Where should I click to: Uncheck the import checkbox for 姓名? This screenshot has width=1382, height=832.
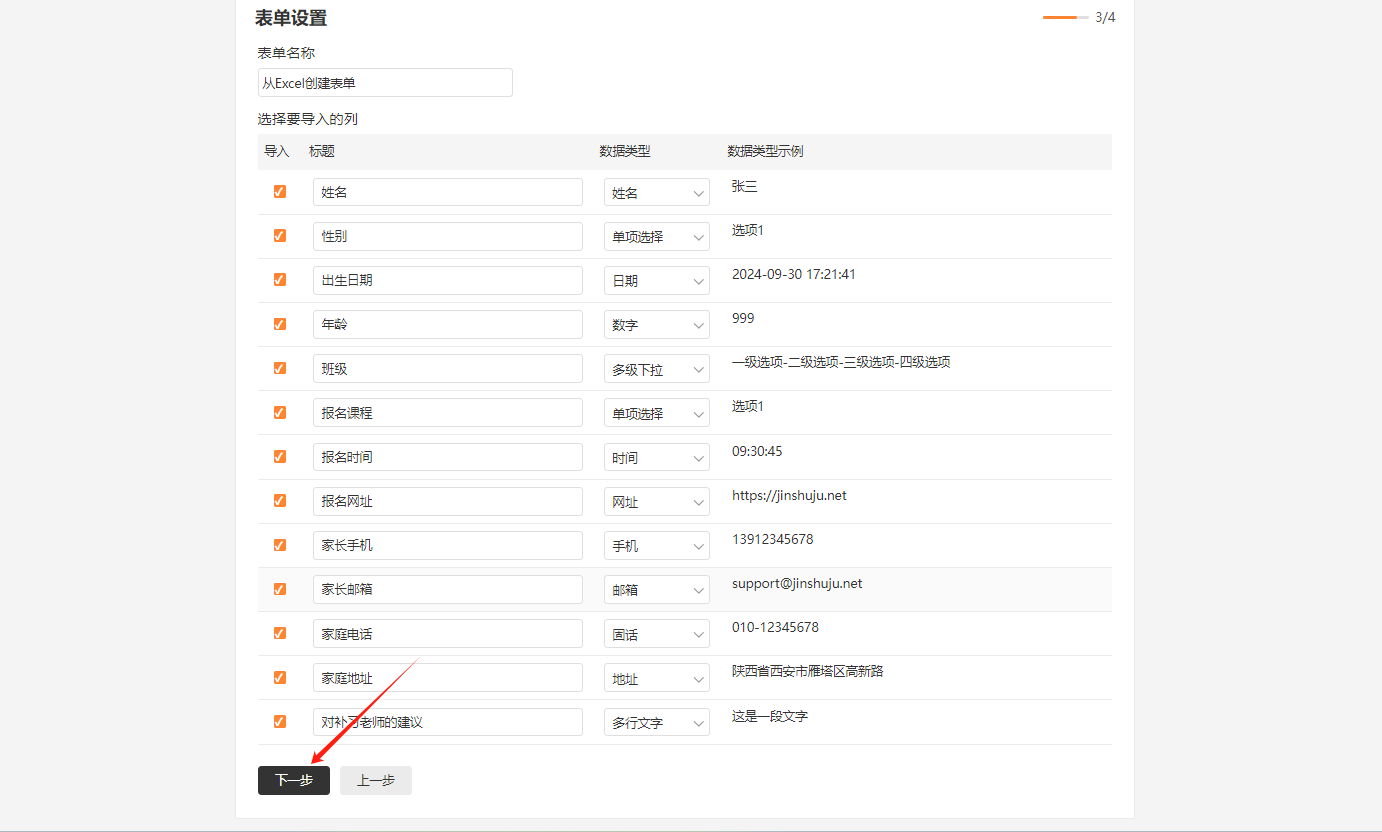click(280, 191)
